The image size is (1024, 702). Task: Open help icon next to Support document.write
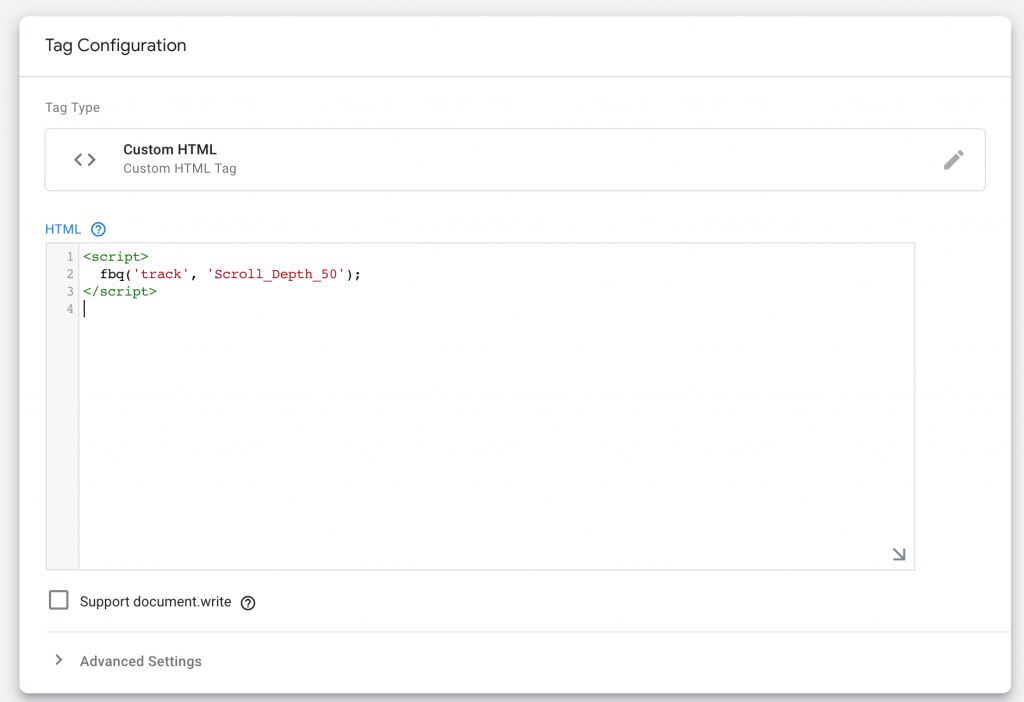[248, 603]
